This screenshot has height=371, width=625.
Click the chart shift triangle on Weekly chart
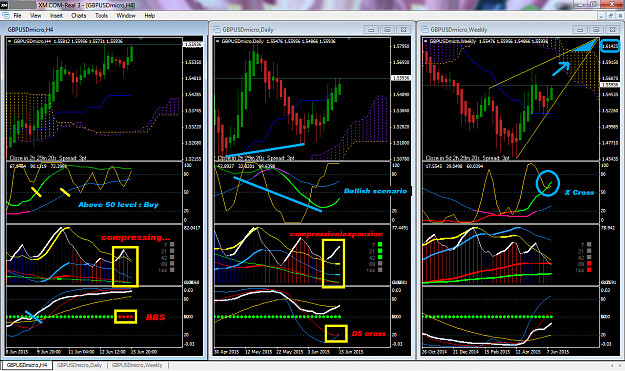click(x=557, y=39)
